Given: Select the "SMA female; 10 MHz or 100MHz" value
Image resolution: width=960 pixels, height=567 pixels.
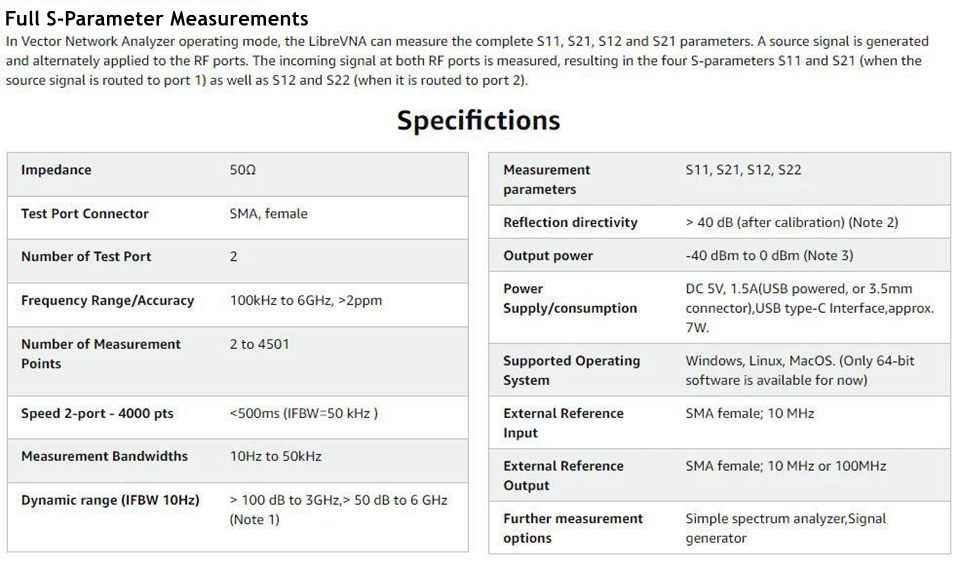Looking at the screenshot, I should pyautogui.click(x=785, y=466).
